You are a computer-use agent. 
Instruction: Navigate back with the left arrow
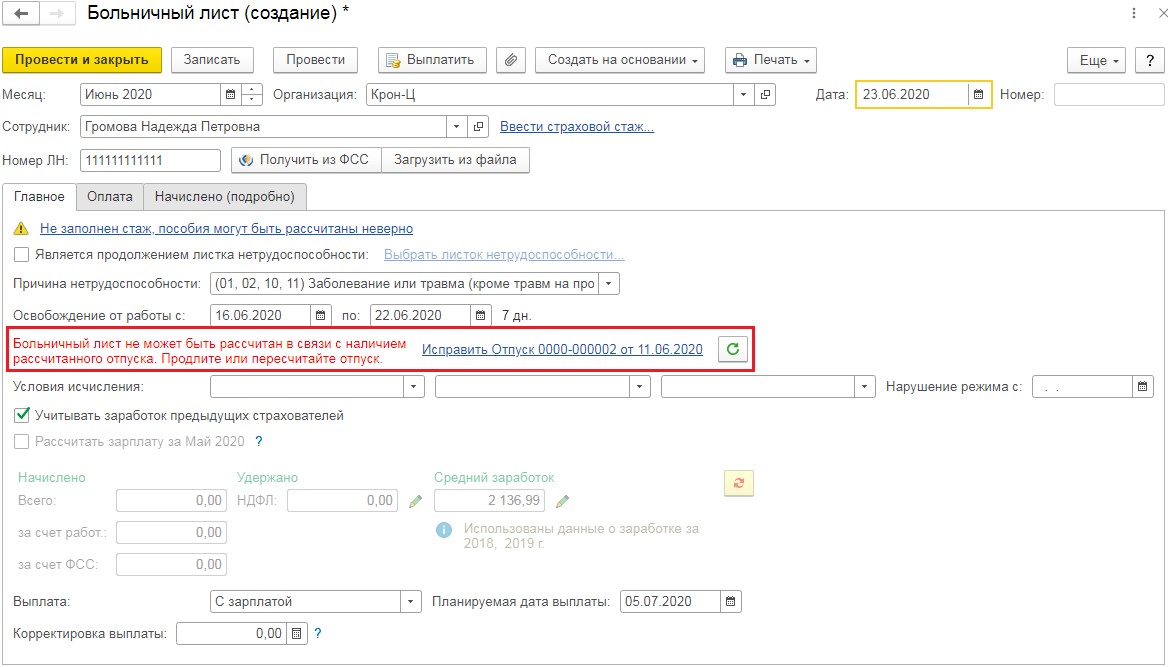pyautogui.click(x=21, y=14)
